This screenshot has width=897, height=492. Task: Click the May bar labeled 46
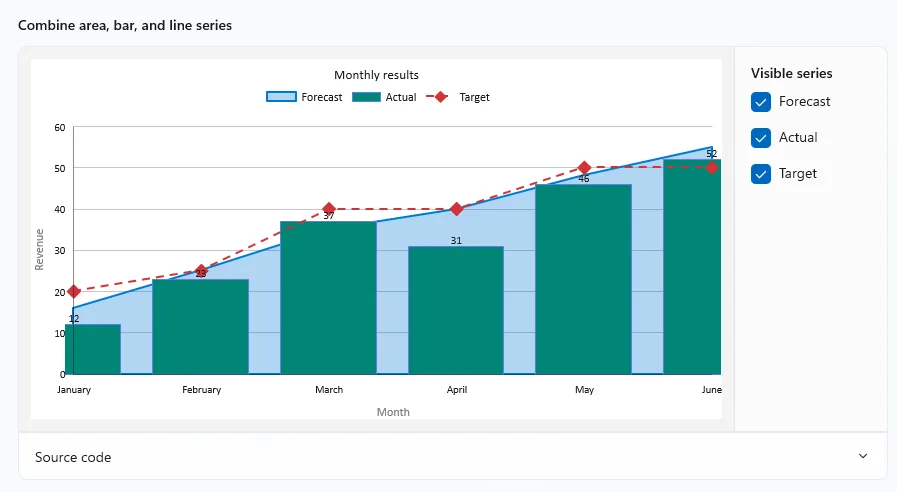[x=584, y=280]
